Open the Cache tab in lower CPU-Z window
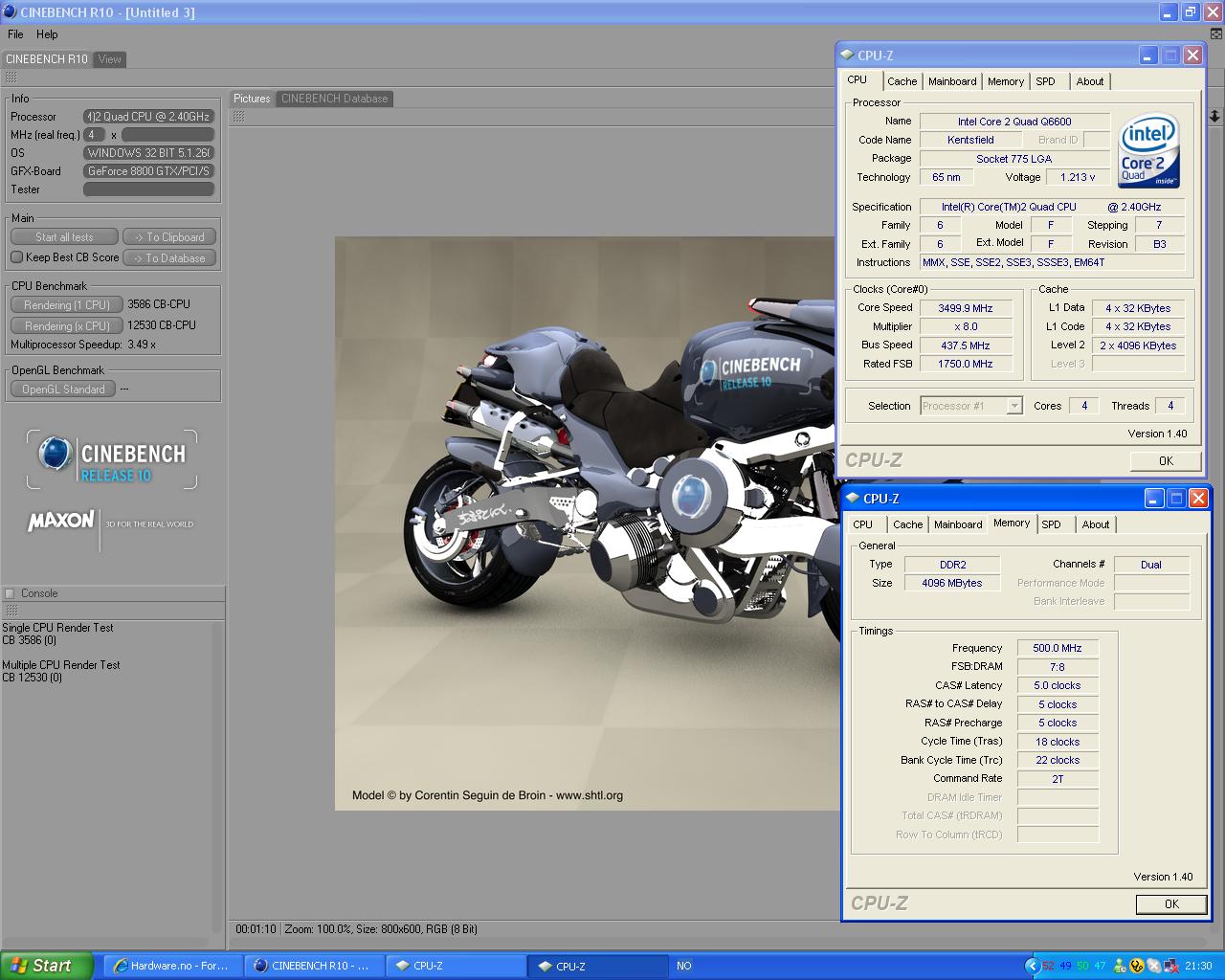Screen dimensions: 1225x980 pyautogui.click(x=907, y=524)
